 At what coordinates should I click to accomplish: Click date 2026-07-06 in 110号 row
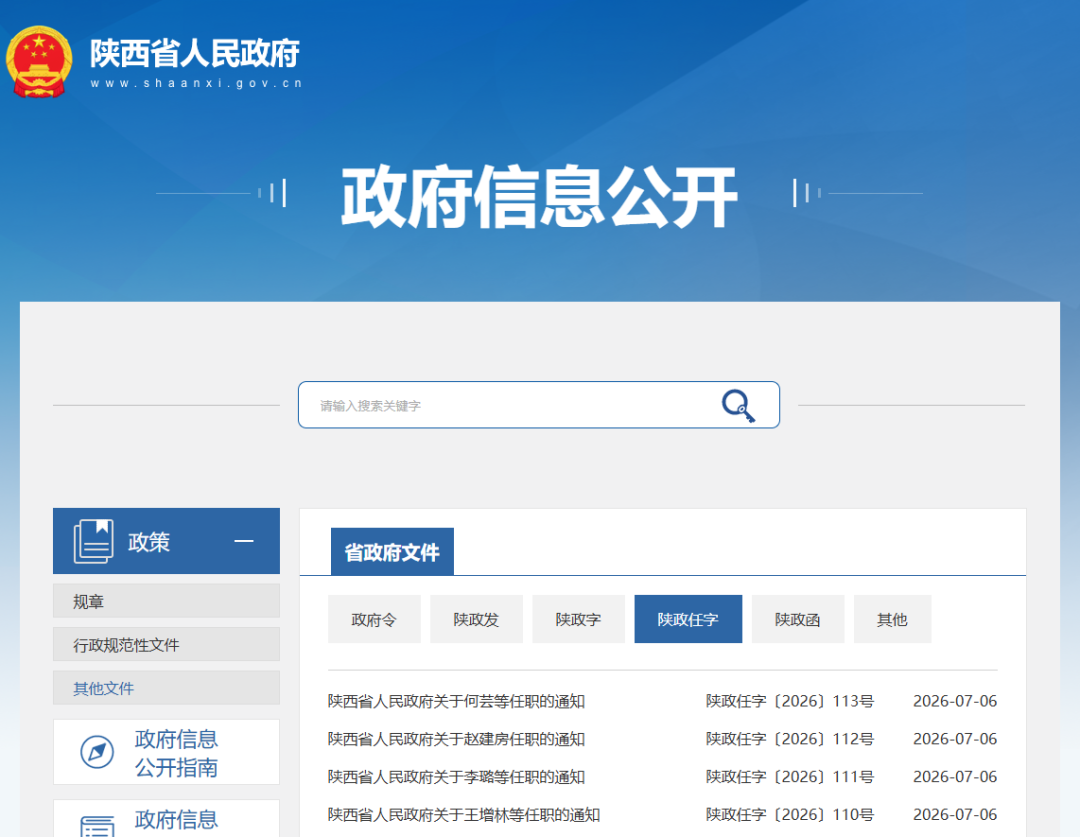[x=955, y=815]
